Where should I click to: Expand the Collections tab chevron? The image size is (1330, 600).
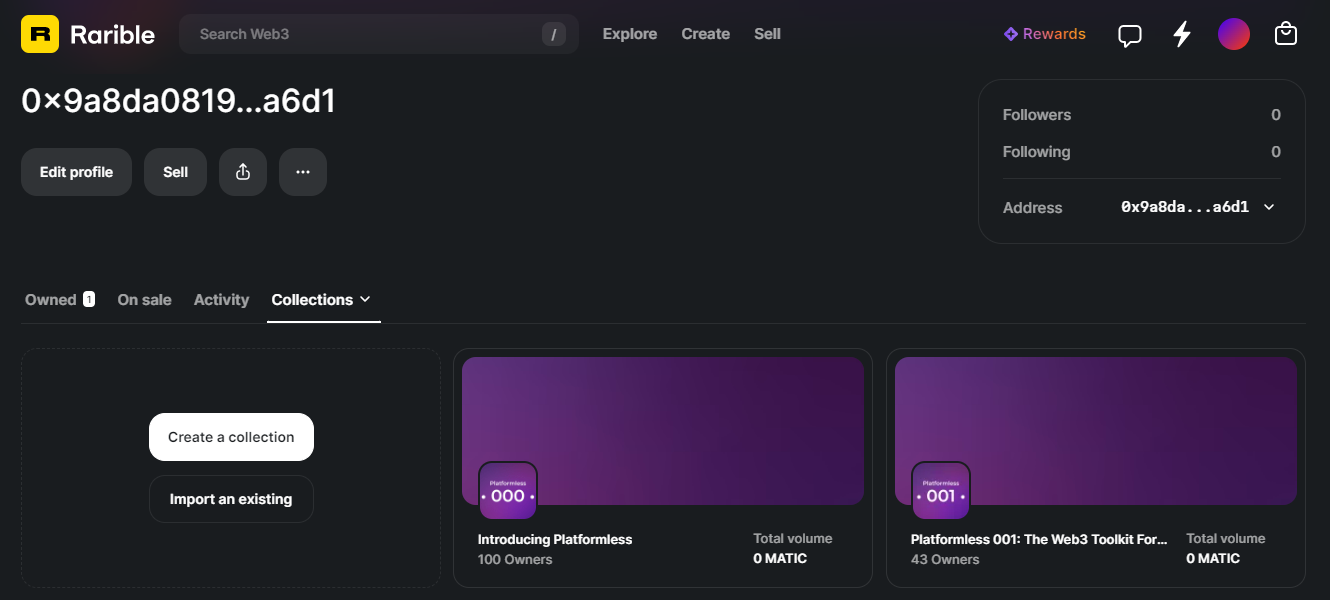365,299
